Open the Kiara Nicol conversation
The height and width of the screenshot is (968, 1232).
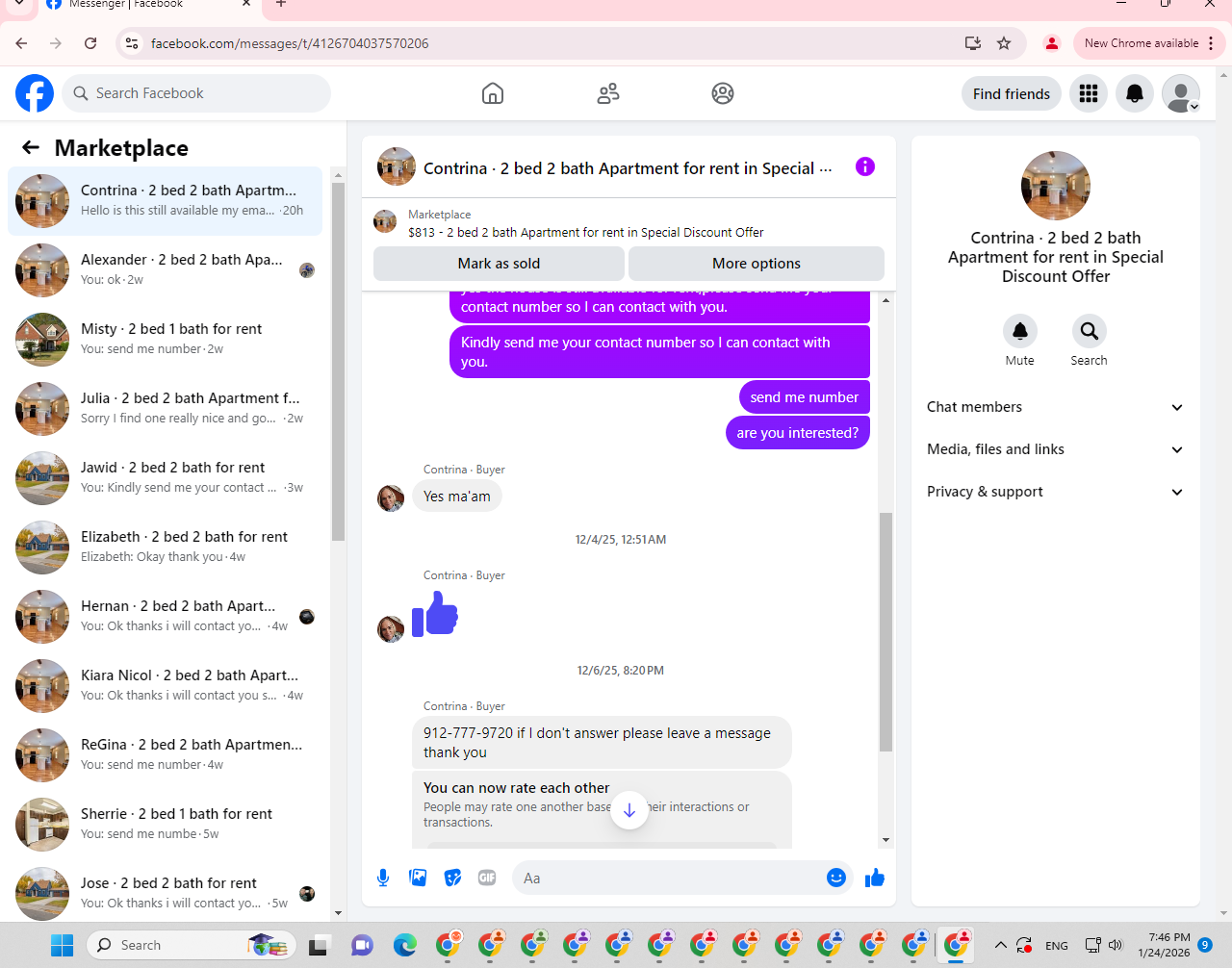(165, 685)
